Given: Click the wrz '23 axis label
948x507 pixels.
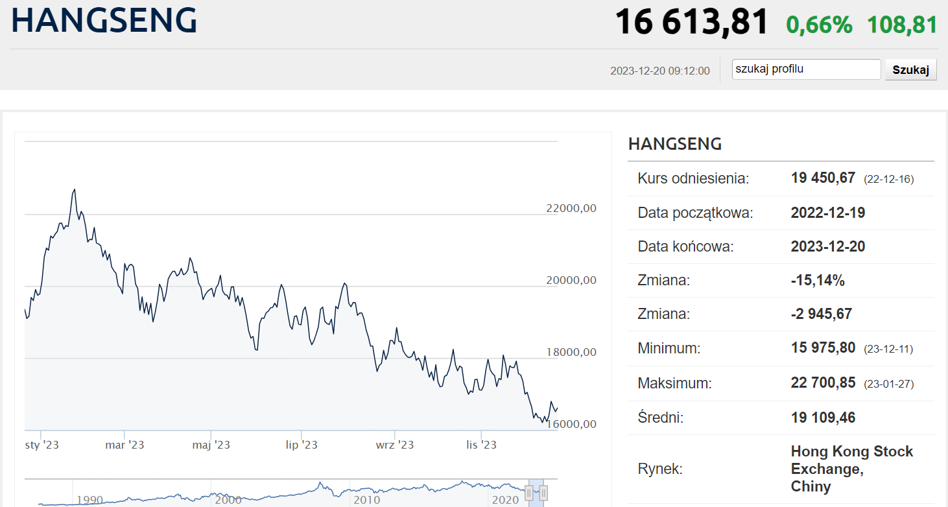Looking at the screenshot, I should click(x=395, y=445).
